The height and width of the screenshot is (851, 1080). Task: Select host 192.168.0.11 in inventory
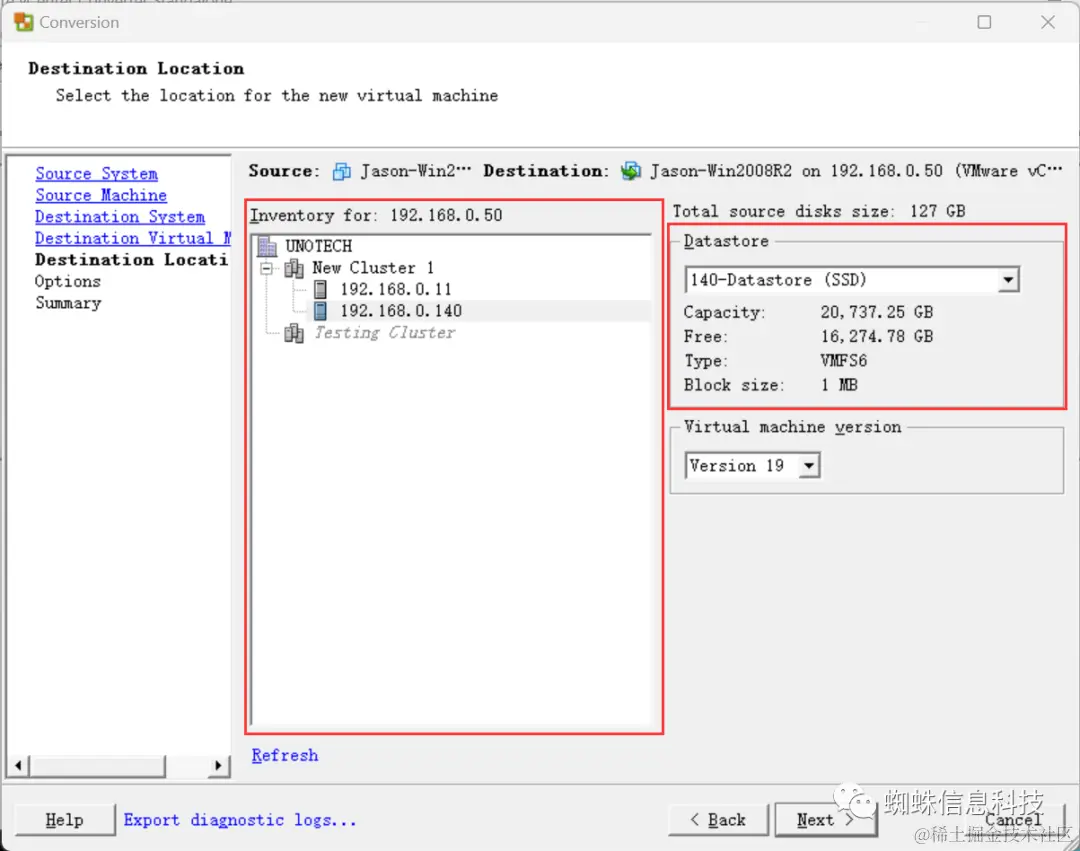[x=395, y=289]
